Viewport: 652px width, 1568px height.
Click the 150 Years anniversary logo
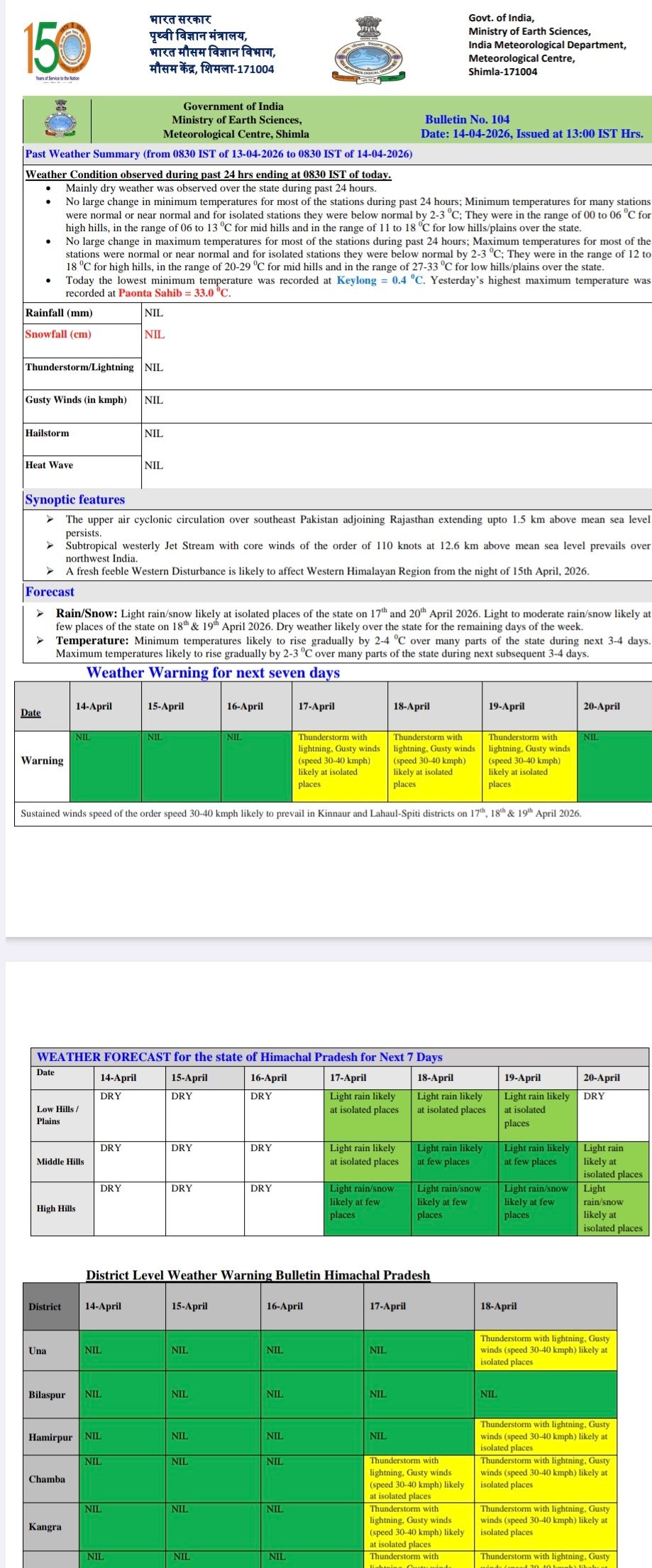click(57, 48)
